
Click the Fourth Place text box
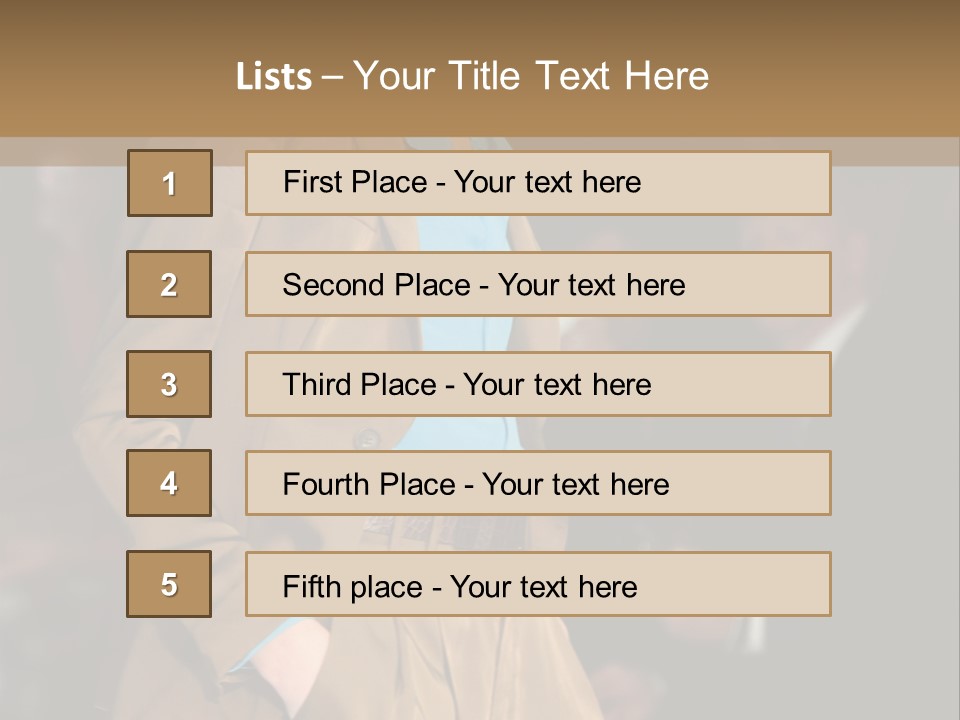point(538,483)
